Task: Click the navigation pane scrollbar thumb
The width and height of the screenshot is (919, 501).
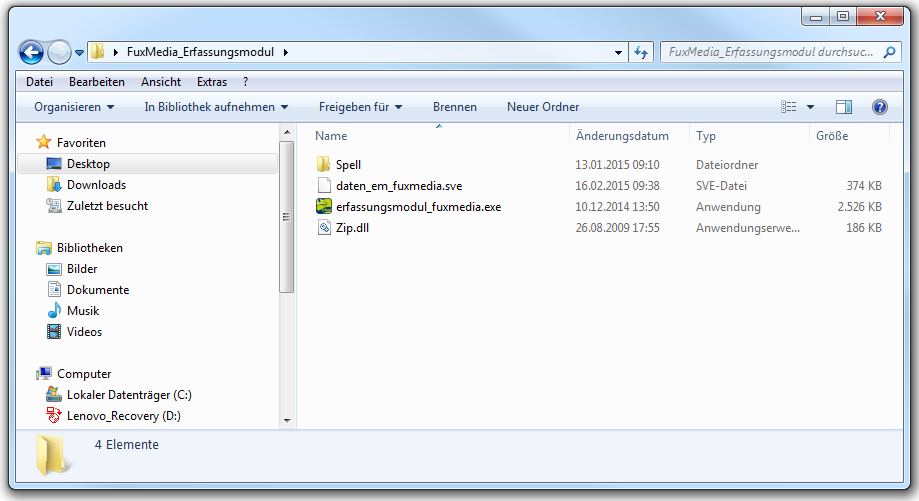Action: tap(287, 217)
